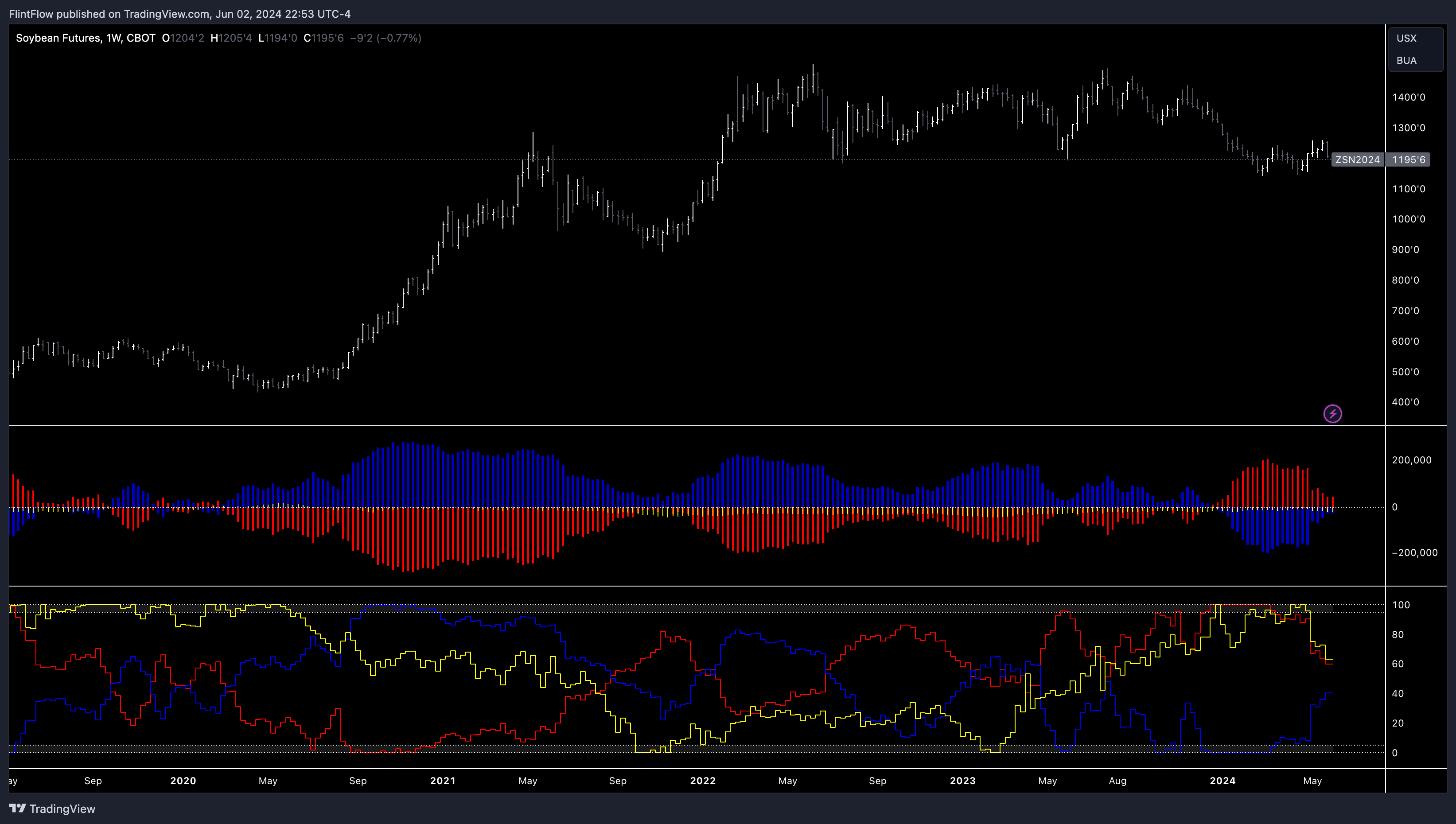Select the BUA unit label
Image resolution: width=1456 pixels, height=824 pixels.
pyautogui.click(x=1406, y=61)
